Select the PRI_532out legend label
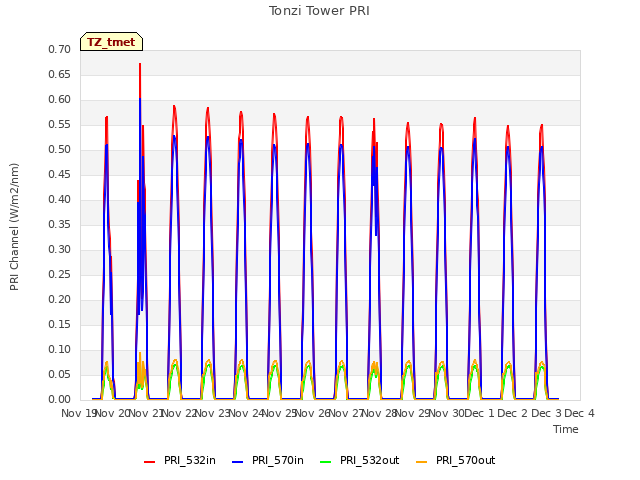 point(370,460)
